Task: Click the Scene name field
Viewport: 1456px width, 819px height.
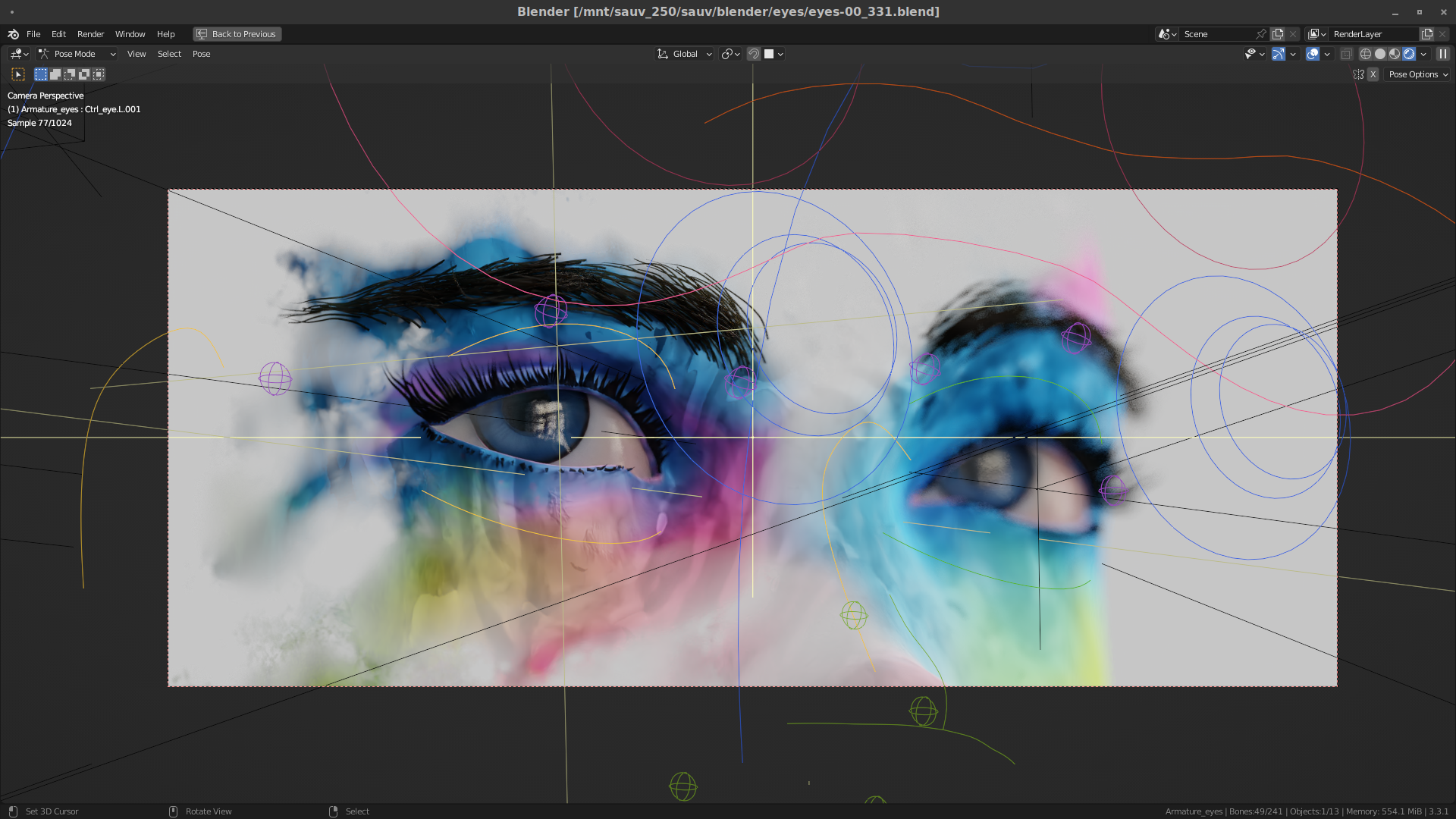Action: [x=1217, y=34]
